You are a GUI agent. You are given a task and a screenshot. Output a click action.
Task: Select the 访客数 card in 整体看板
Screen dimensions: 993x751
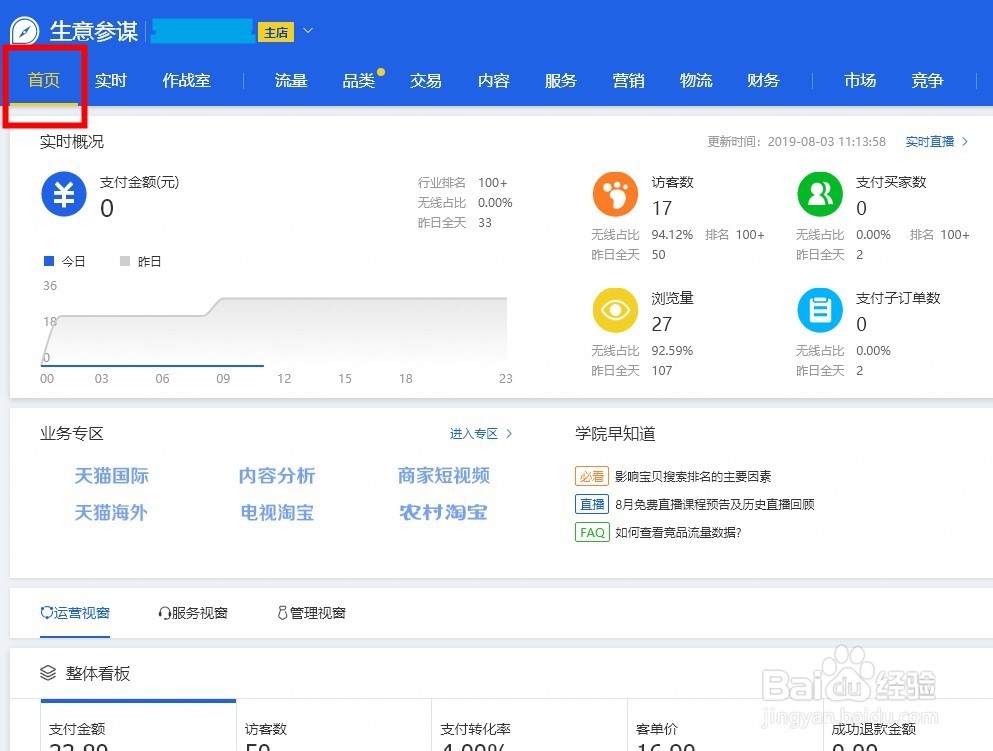[x=334, y=726]
